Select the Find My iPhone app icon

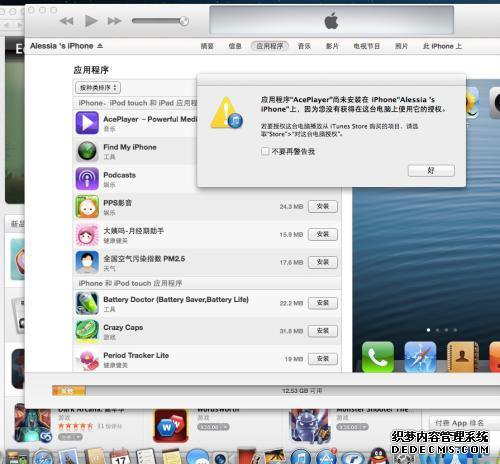pos(87,151)
